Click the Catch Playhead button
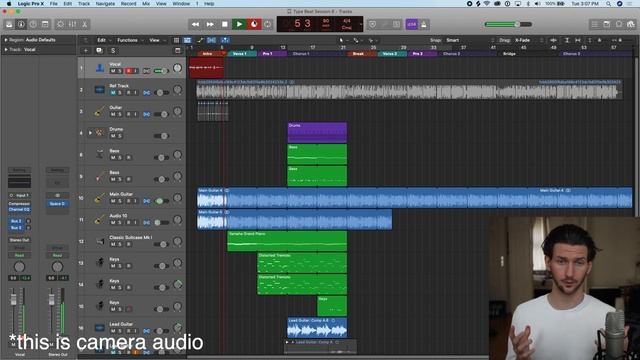This screenshot has width=640, height=360. [225, 40]
